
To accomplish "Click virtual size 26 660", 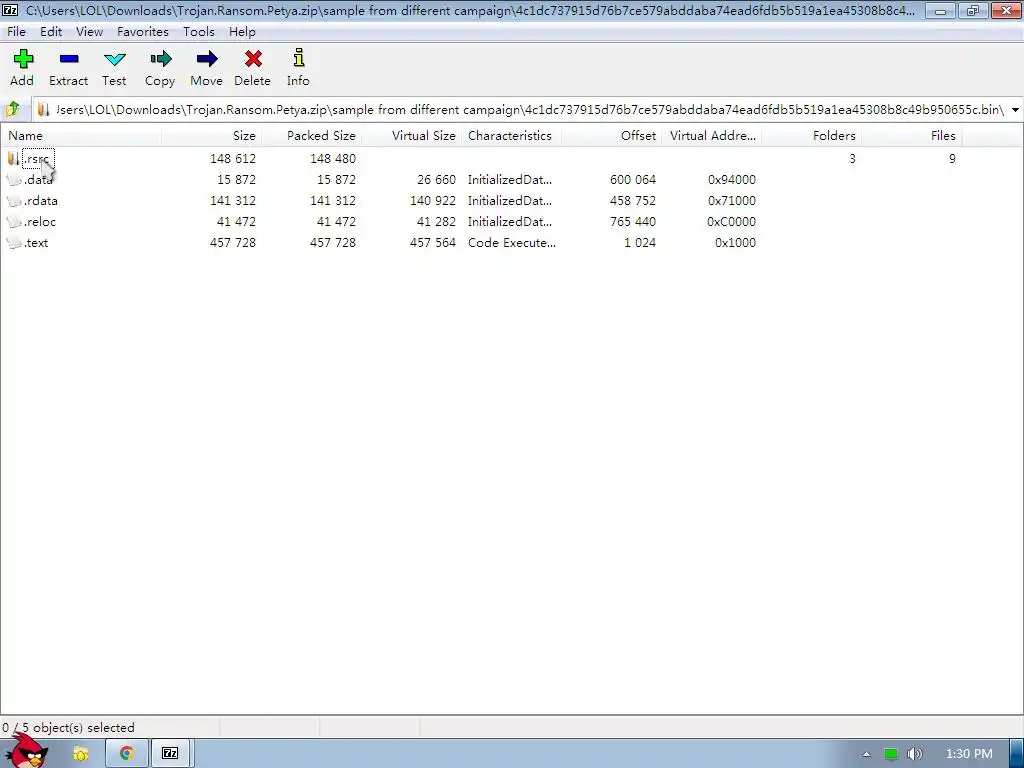I will [x=436, y=180].
